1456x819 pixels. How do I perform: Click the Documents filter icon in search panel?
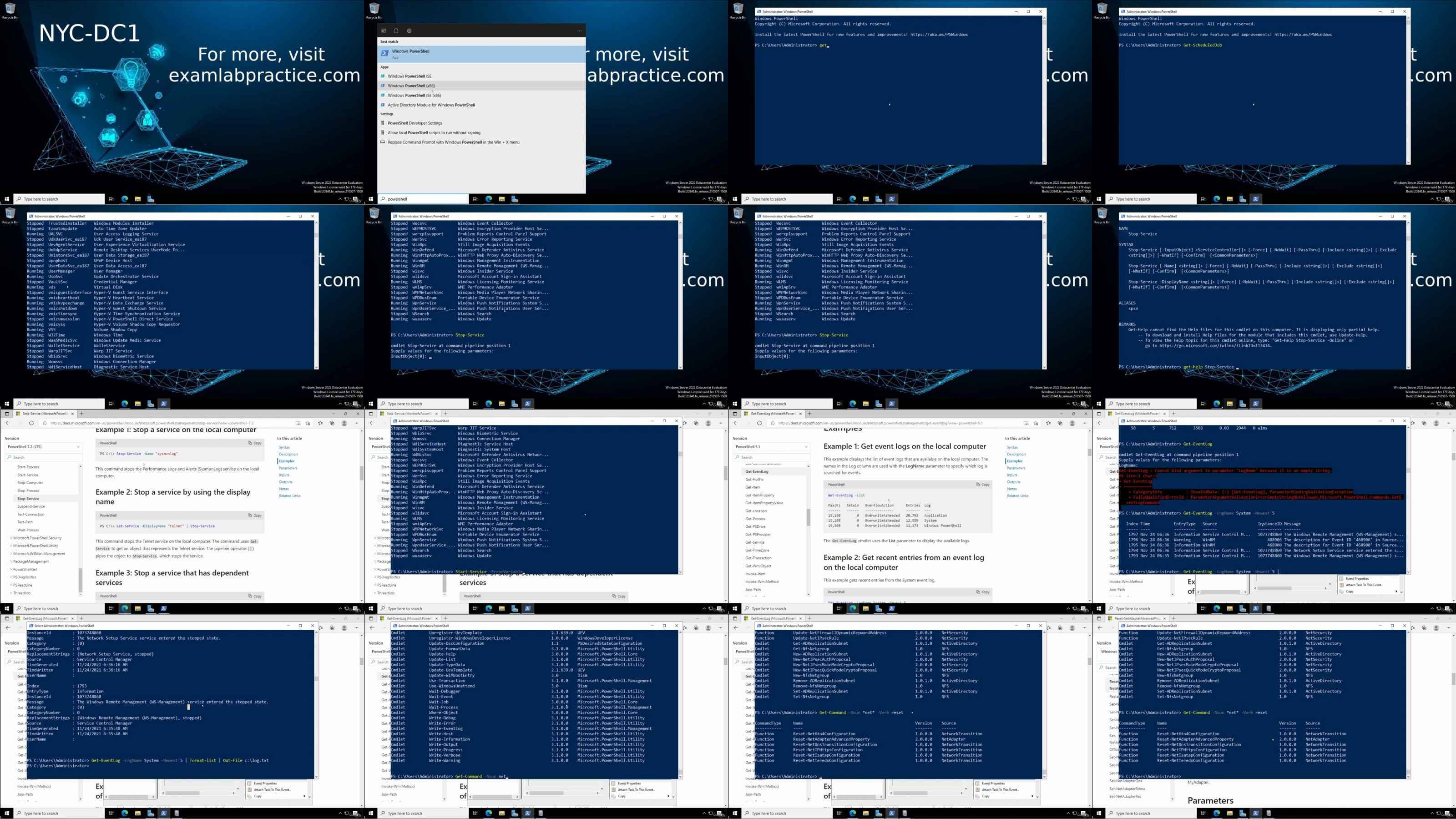click(x=396, y=31)
